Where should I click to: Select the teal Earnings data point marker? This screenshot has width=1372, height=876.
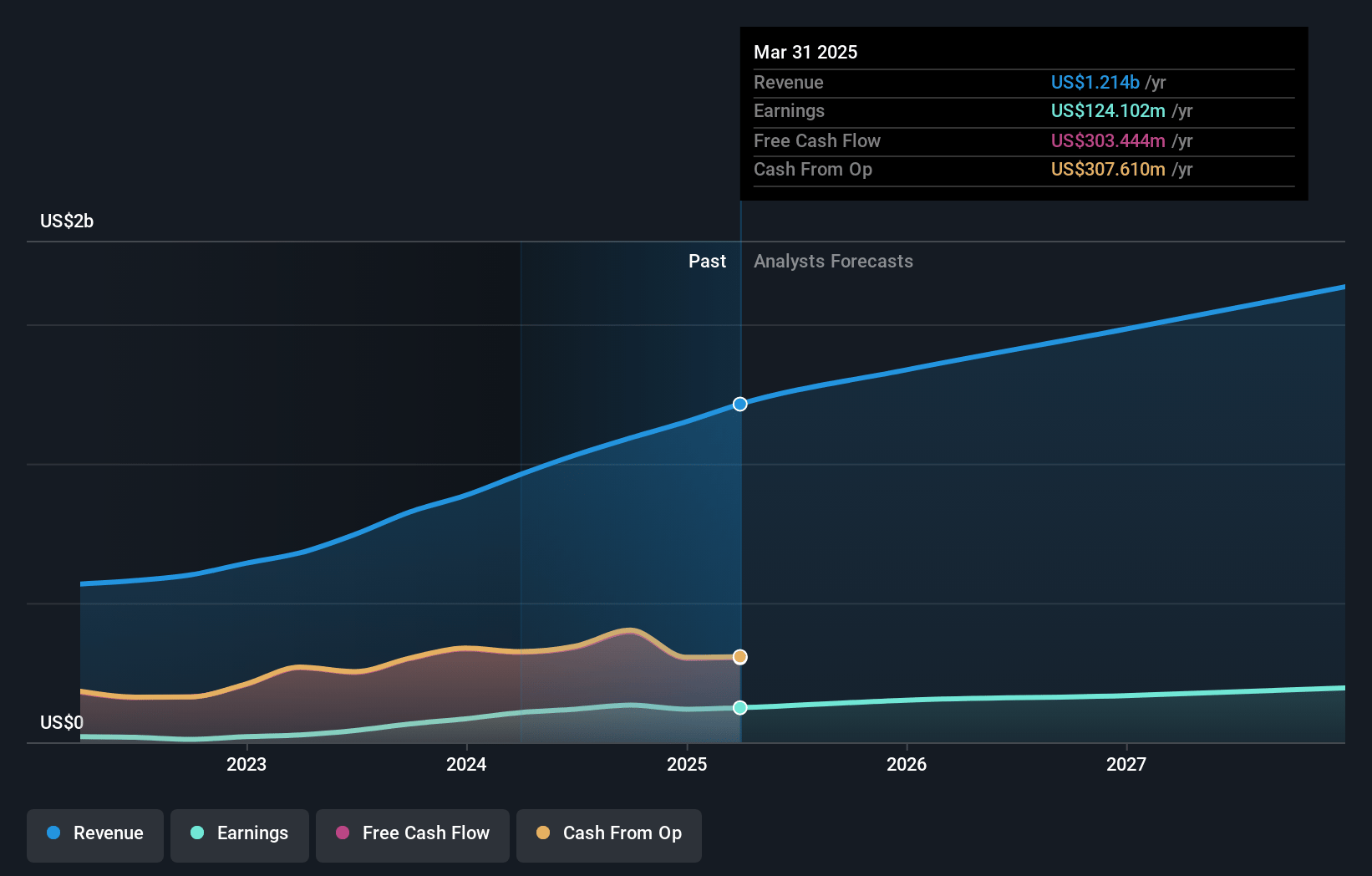tap(740, 708)
